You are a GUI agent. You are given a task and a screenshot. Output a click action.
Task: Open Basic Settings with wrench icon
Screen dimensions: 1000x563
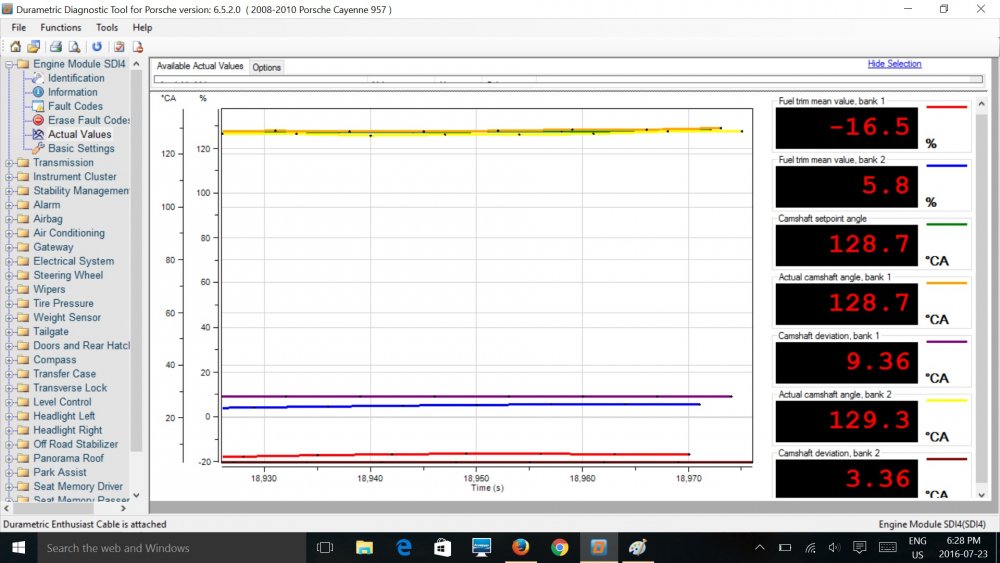tap(80, 148)
